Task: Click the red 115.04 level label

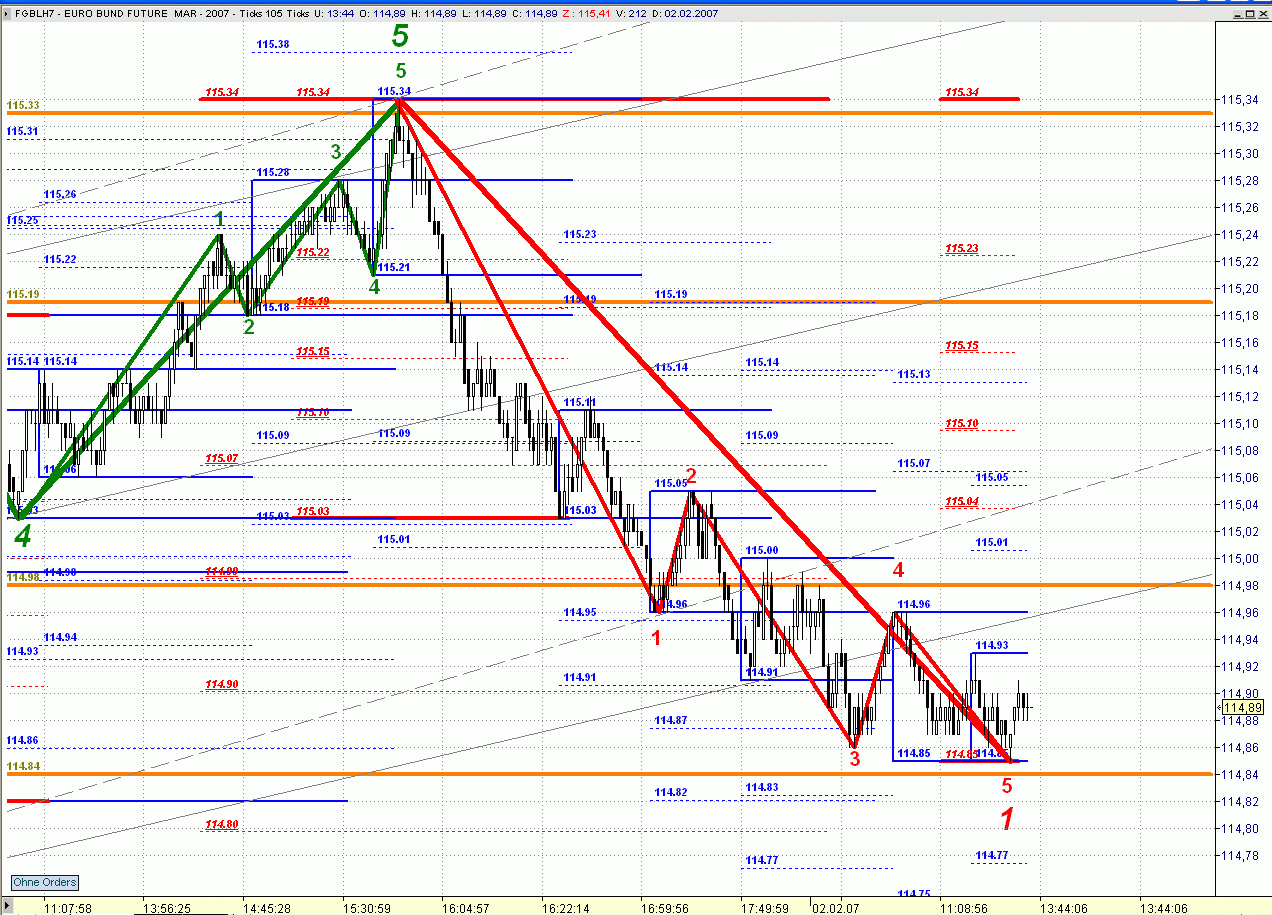Action: coord(962,501)
